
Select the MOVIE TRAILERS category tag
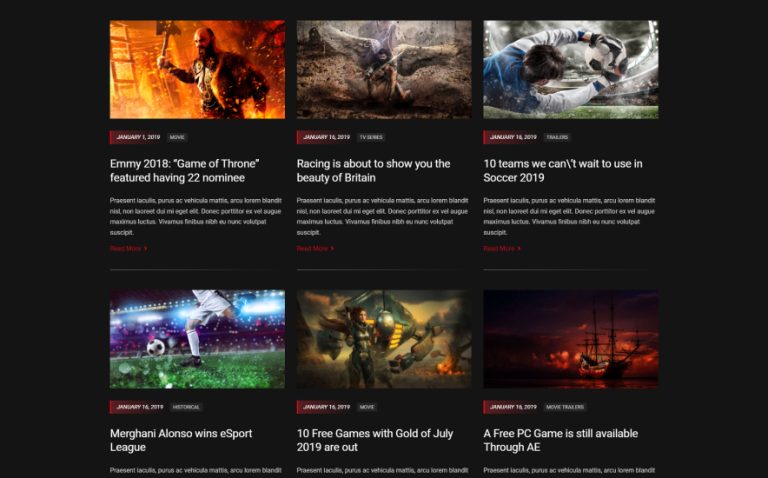(565, 407)
